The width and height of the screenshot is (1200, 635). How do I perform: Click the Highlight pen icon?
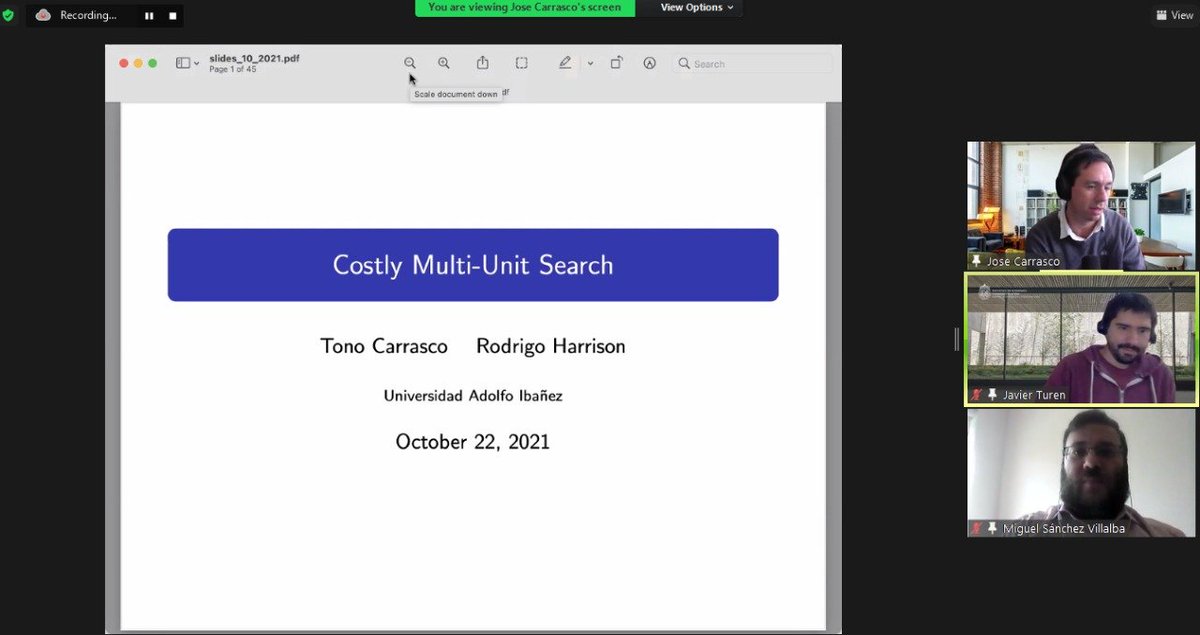[x=565, y=62]
